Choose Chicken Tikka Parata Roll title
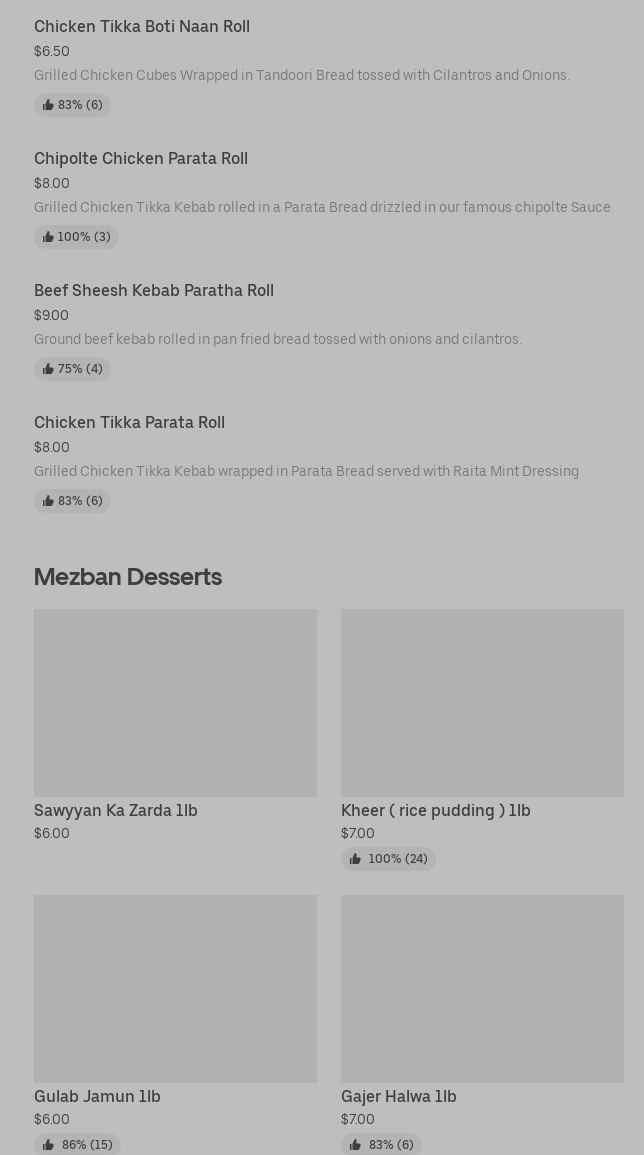The width and height of the screenshot is (644, 1155). tap(129, 423)
